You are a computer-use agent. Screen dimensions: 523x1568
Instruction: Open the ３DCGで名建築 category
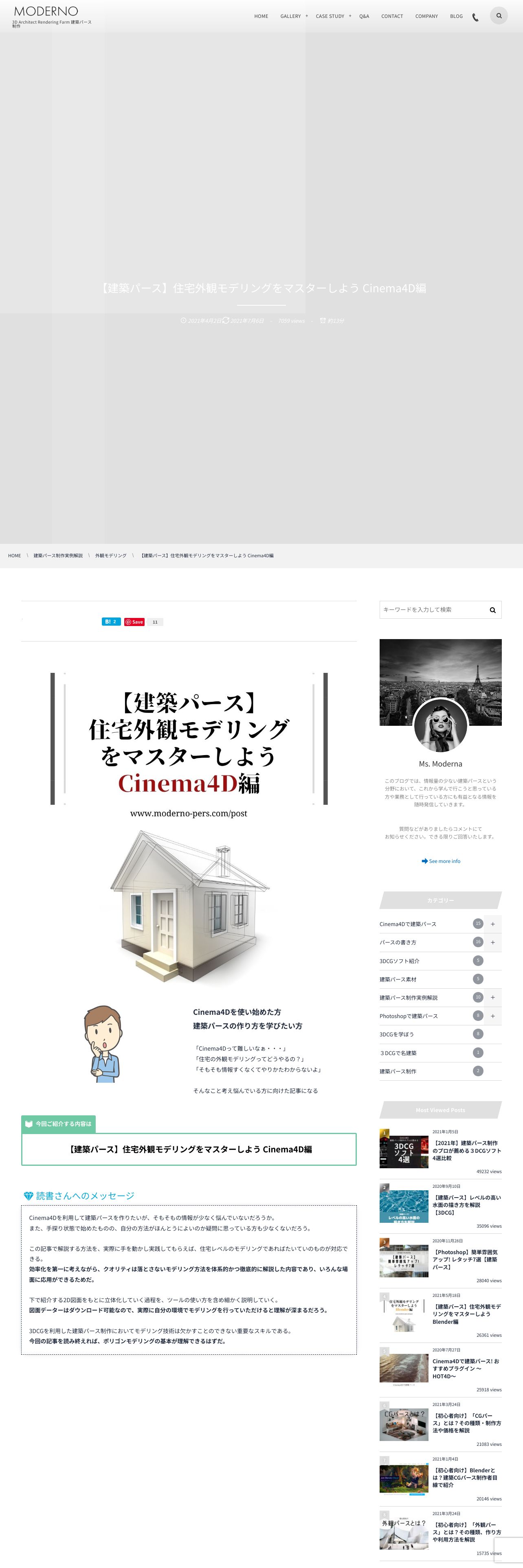pyautogui.click(x=398, y=1053)
